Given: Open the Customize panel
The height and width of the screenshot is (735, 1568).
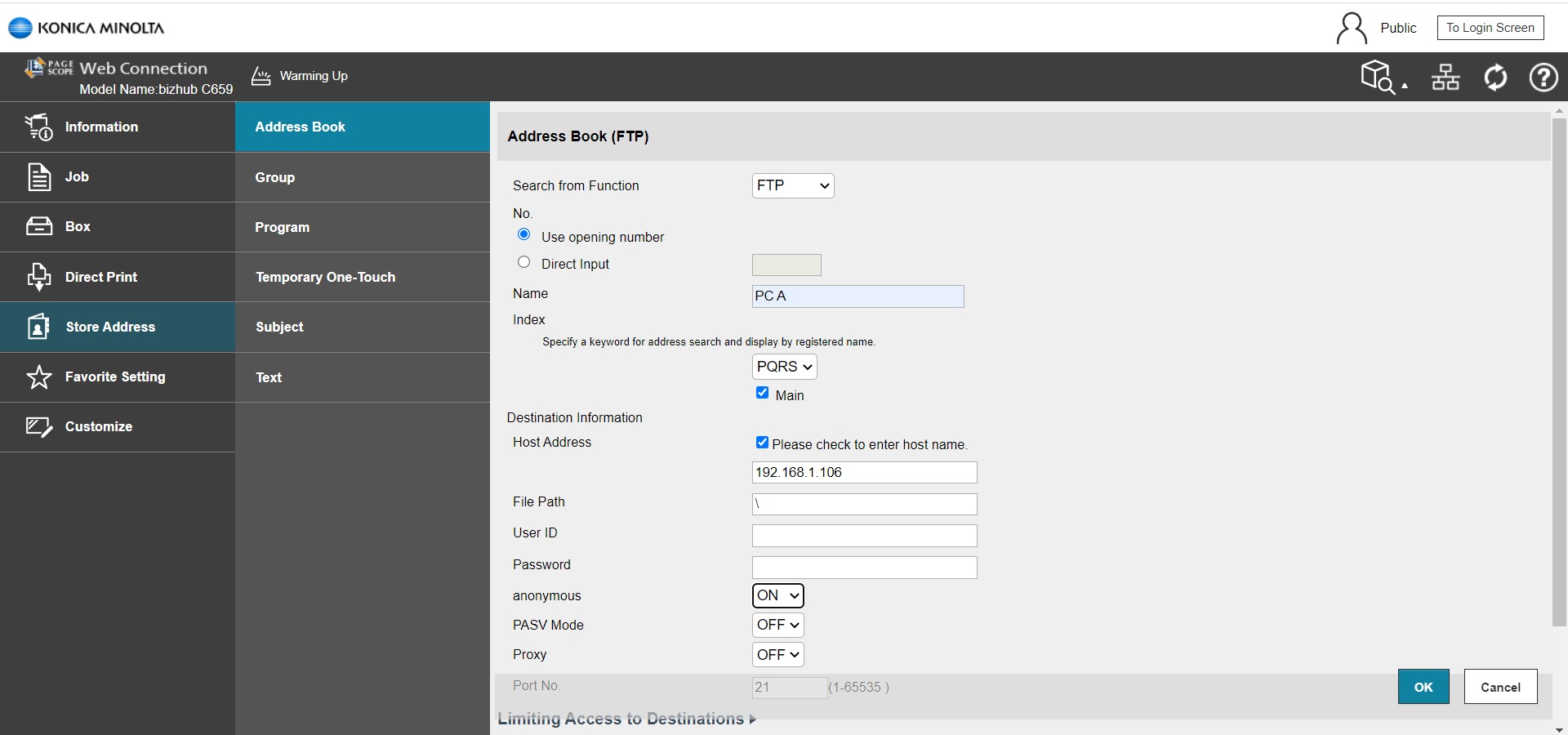Looking at the screenshot, I should tap(99, 426).
